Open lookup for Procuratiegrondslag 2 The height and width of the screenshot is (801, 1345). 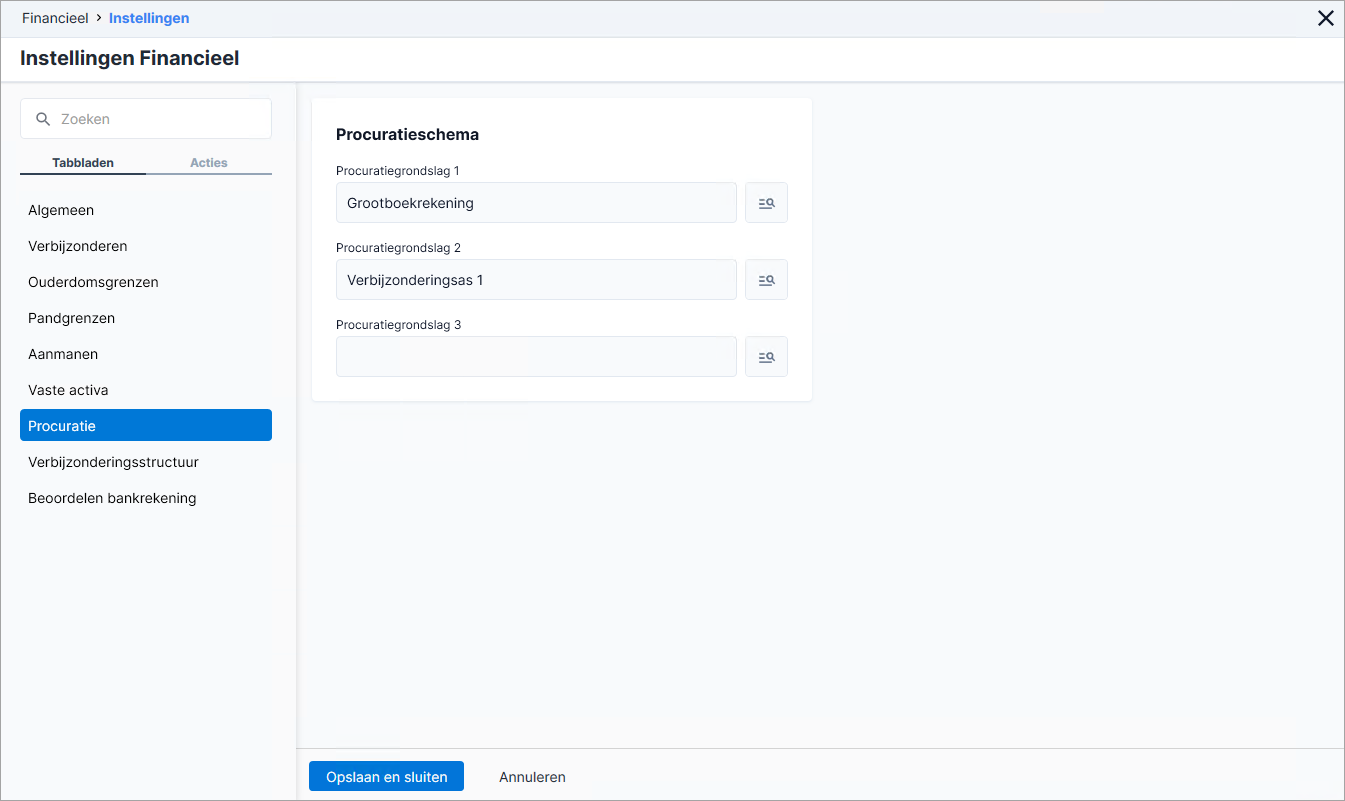[x=766, y=280]
